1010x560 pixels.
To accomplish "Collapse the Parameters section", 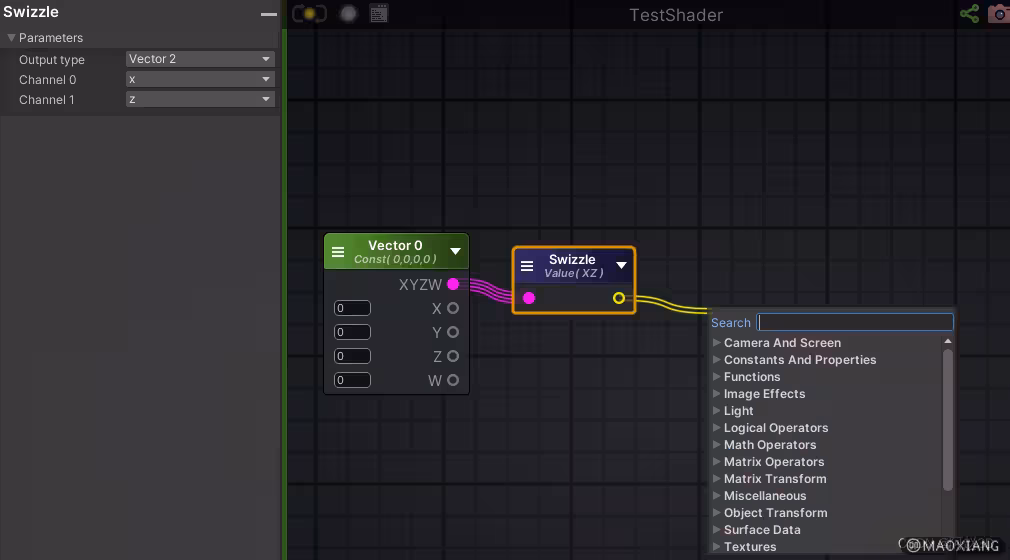I will 11,38.
